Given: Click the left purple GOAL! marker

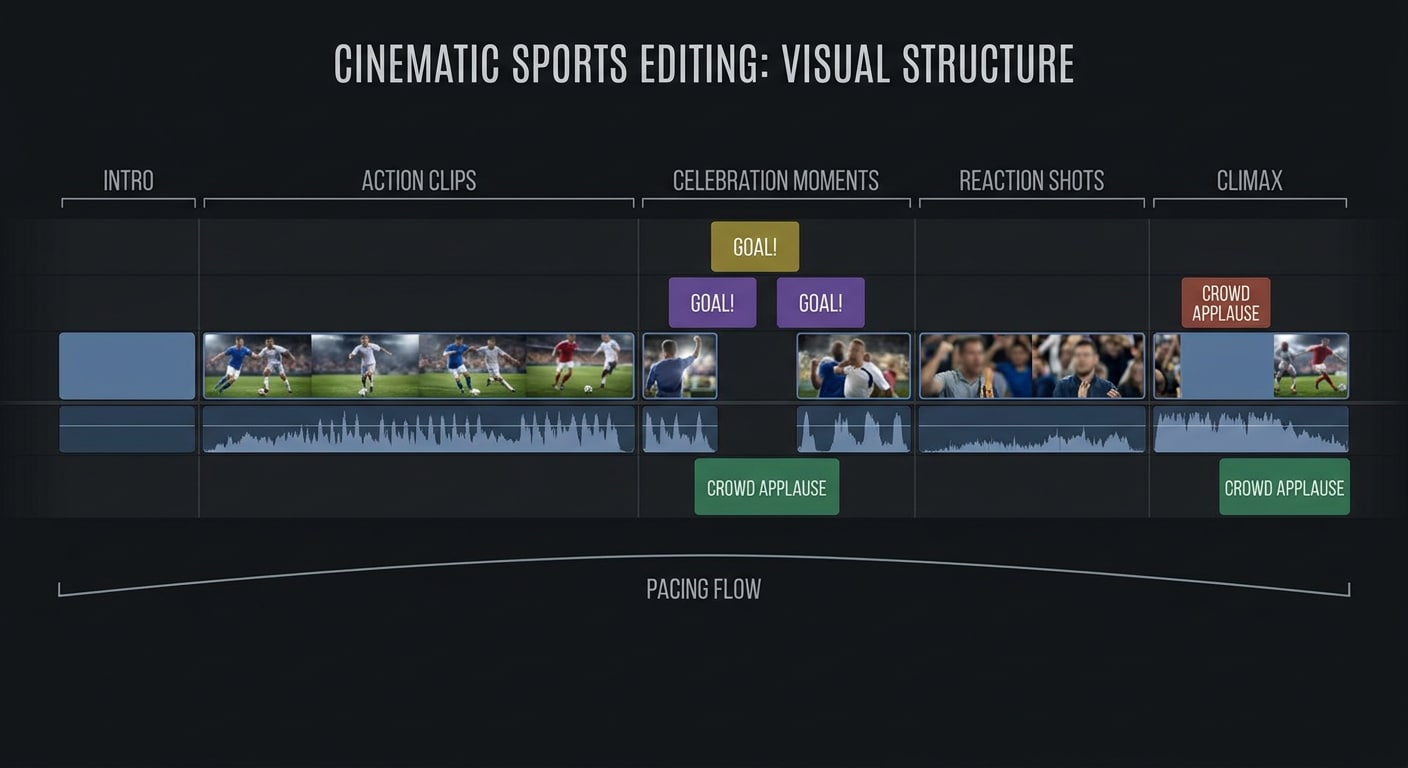Looking at the screenshot, I should click(713, 303).
